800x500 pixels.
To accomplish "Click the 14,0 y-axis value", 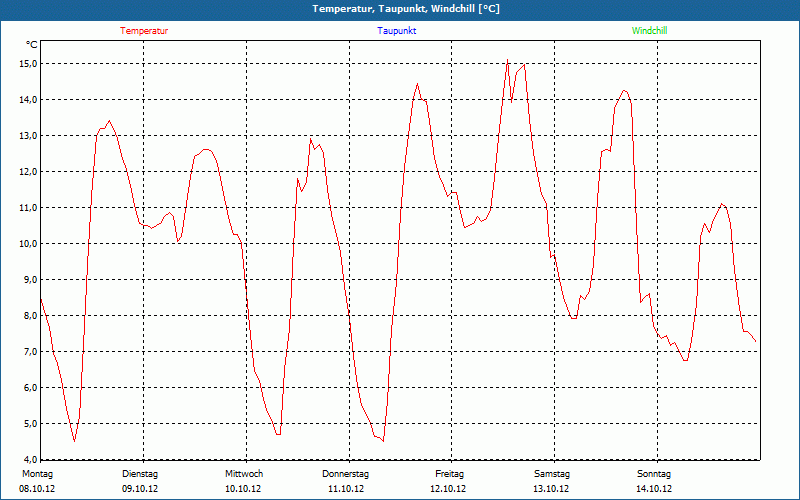I will [x=28, y=99].
